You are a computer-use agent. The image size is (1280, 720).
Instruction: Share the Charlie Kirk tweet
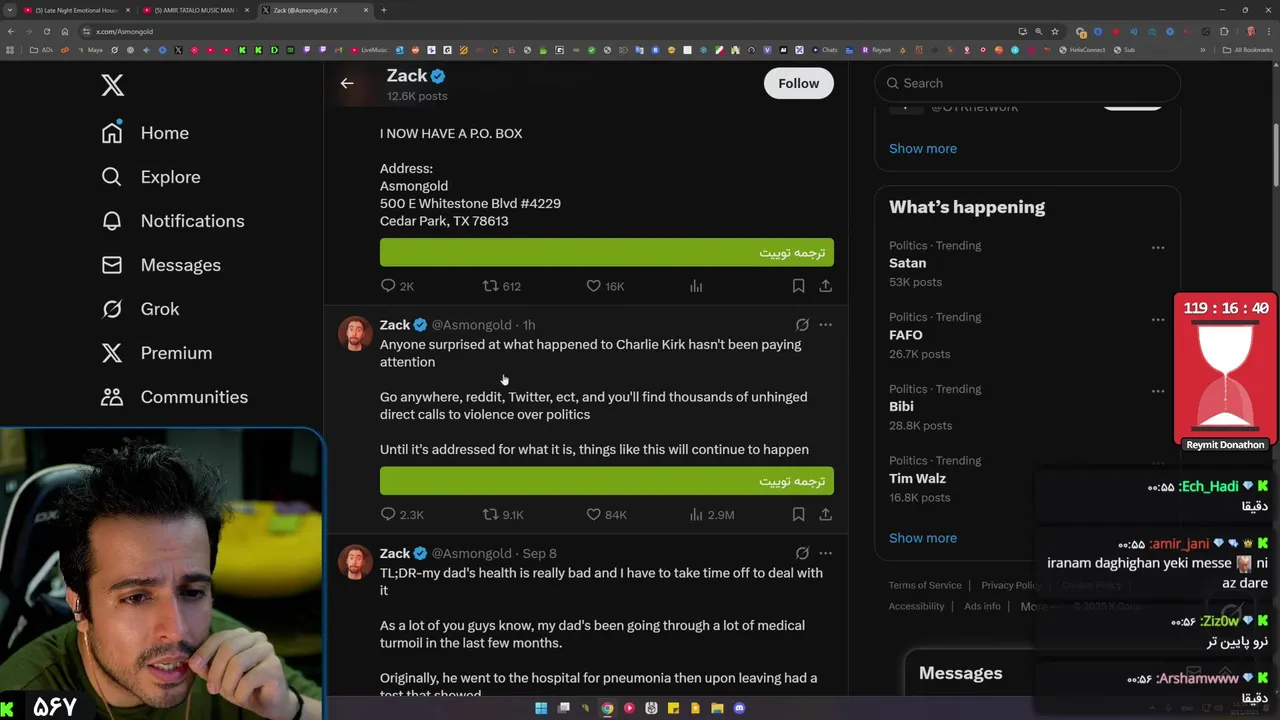(825, 514)
